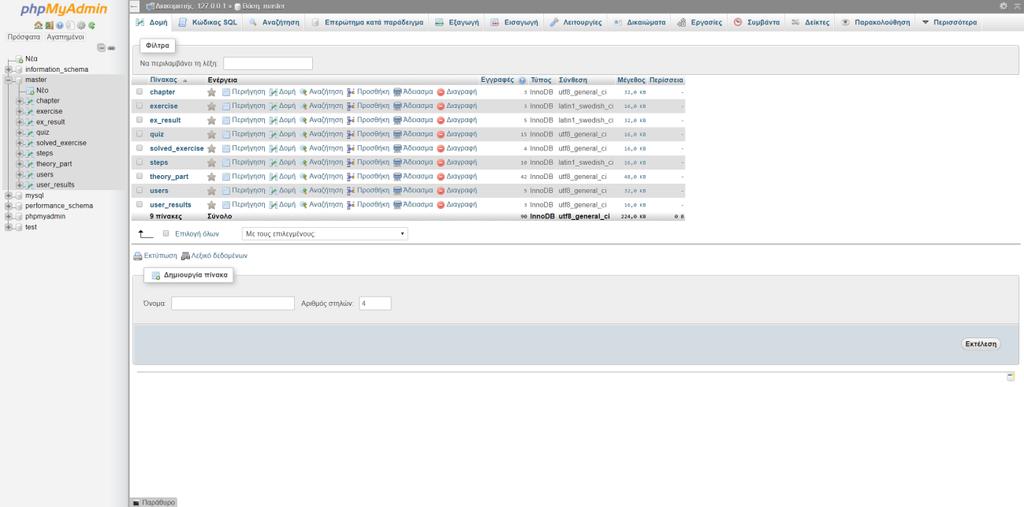Viewport: 1024px width, 507px height.
Task: Click the red Διαγραφή icon for exercise
Action: 440,106
